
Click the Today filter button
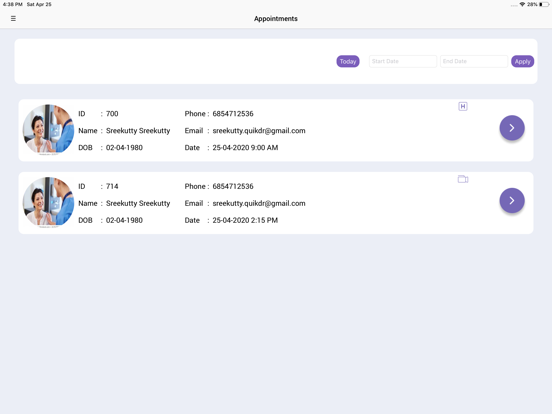click(x=348, y=61)
